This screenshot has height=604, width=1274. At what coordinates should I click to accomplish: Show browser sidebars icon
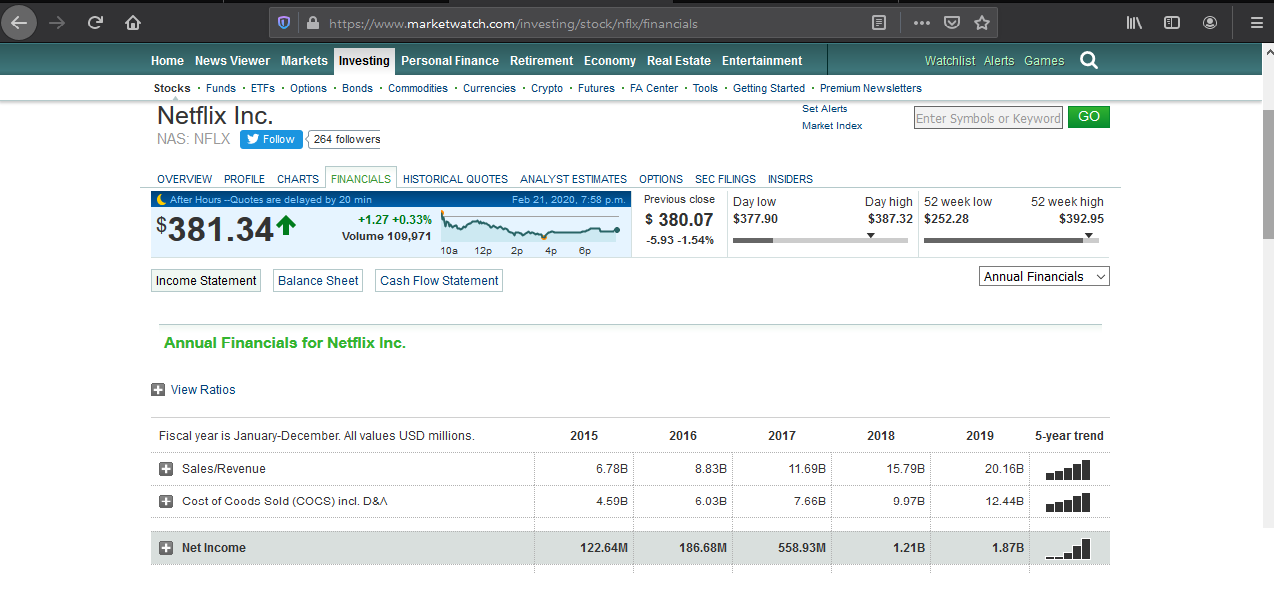(x=1173, y=23)
